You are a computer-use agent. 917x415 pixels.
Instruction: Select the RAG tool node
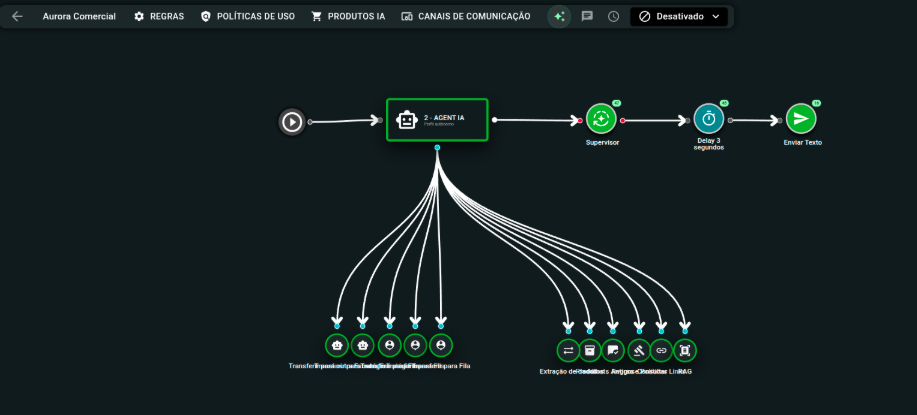(x=685, y=350)
